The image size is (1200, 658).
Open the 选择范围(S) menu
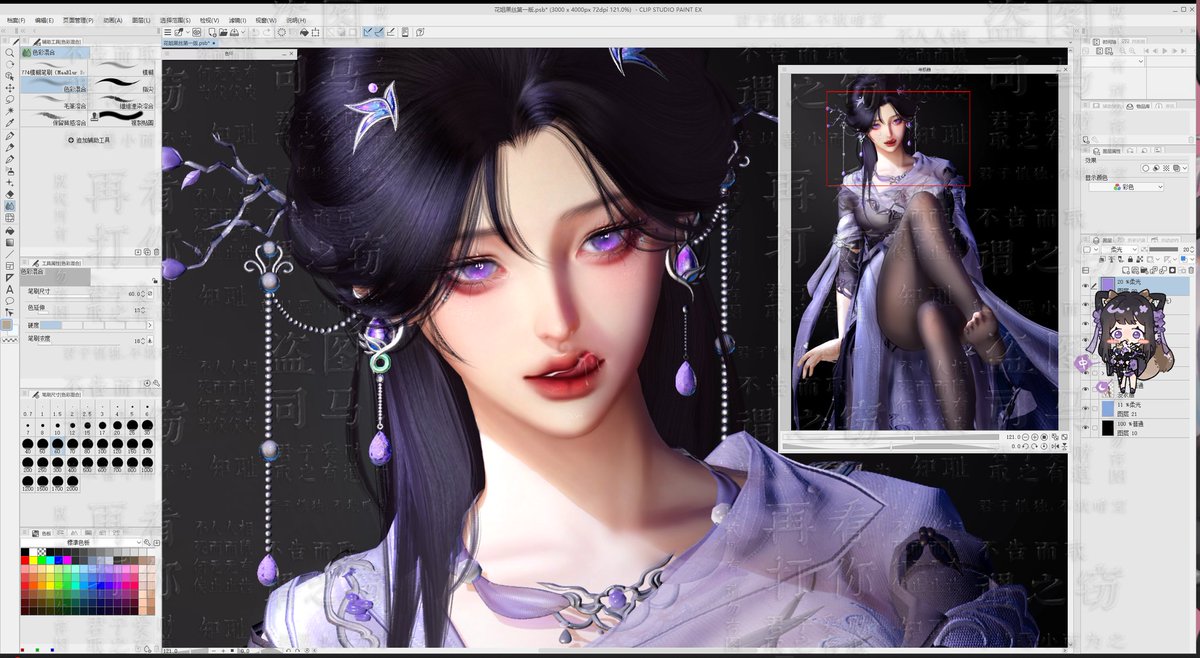coord(175,20)
